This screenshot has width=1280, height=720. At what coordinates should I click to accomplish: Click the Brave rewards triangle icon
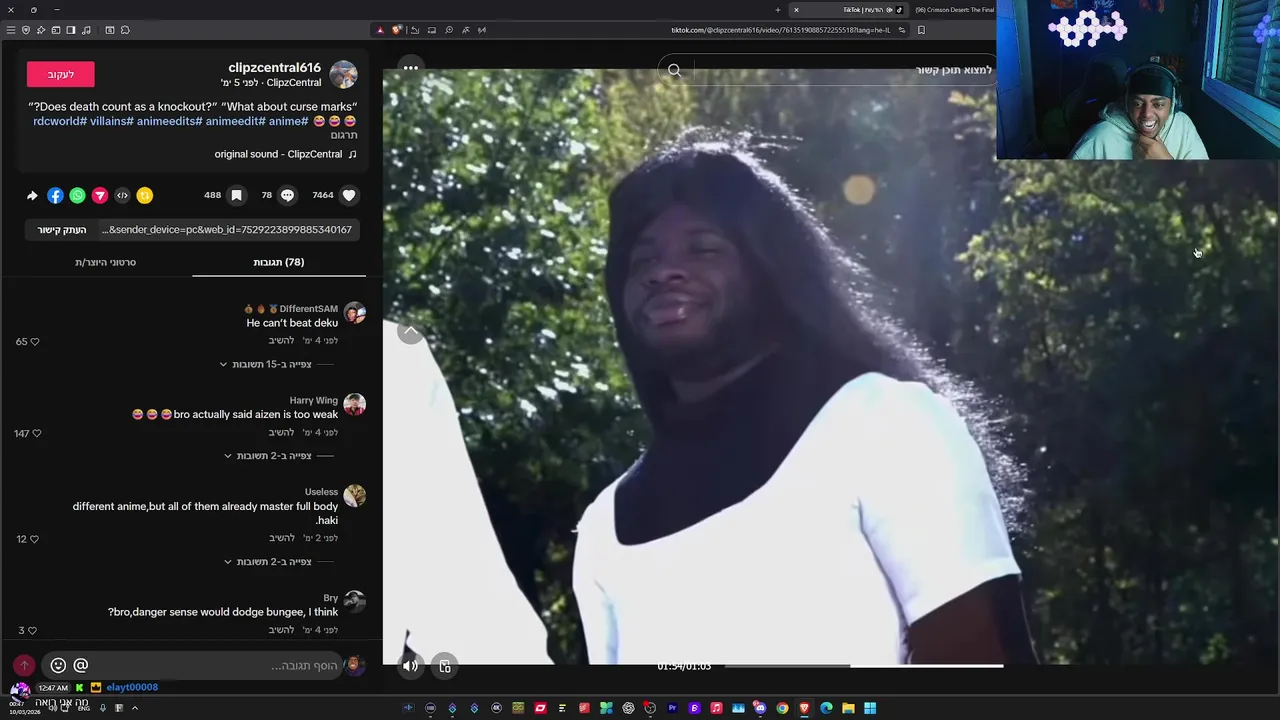coord(380,30)
